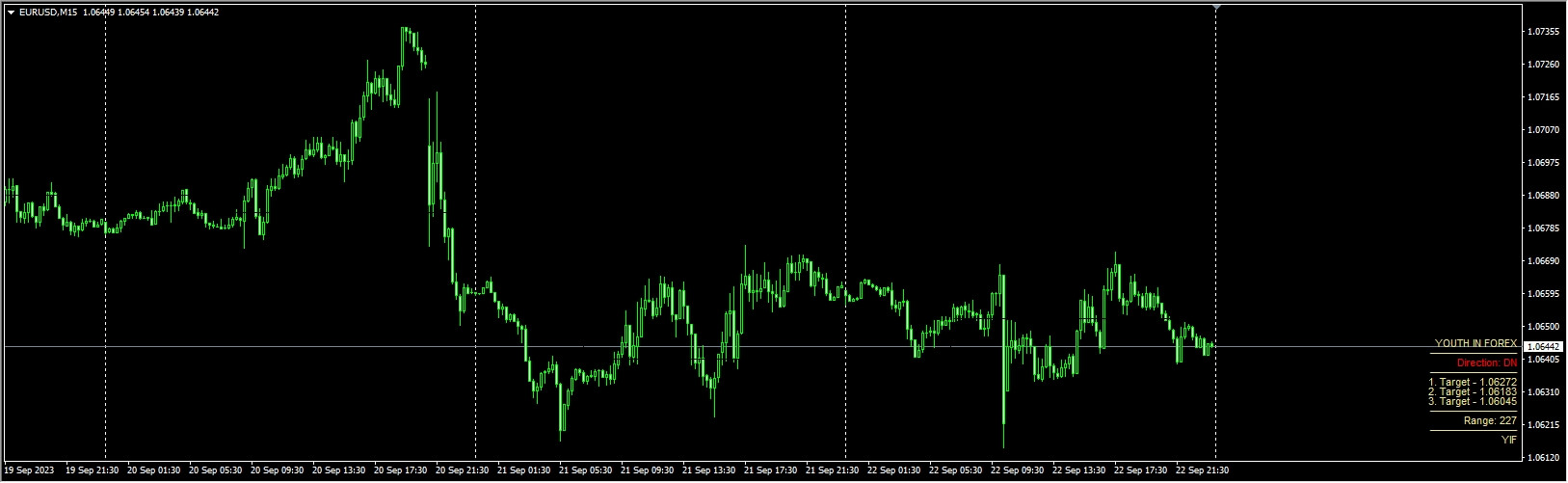
Task: Click time label 20 Sep 01:30
Action: point(154,471)
